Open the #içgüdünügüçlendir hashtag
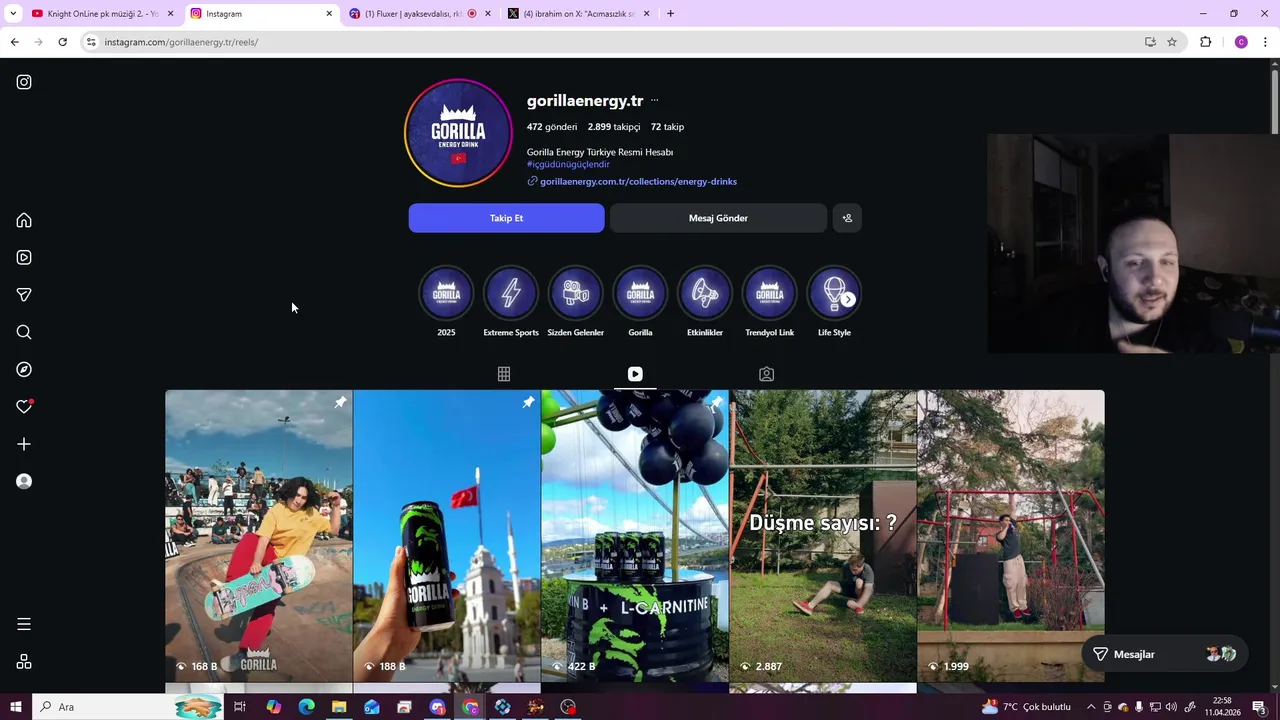 (568, 164)
